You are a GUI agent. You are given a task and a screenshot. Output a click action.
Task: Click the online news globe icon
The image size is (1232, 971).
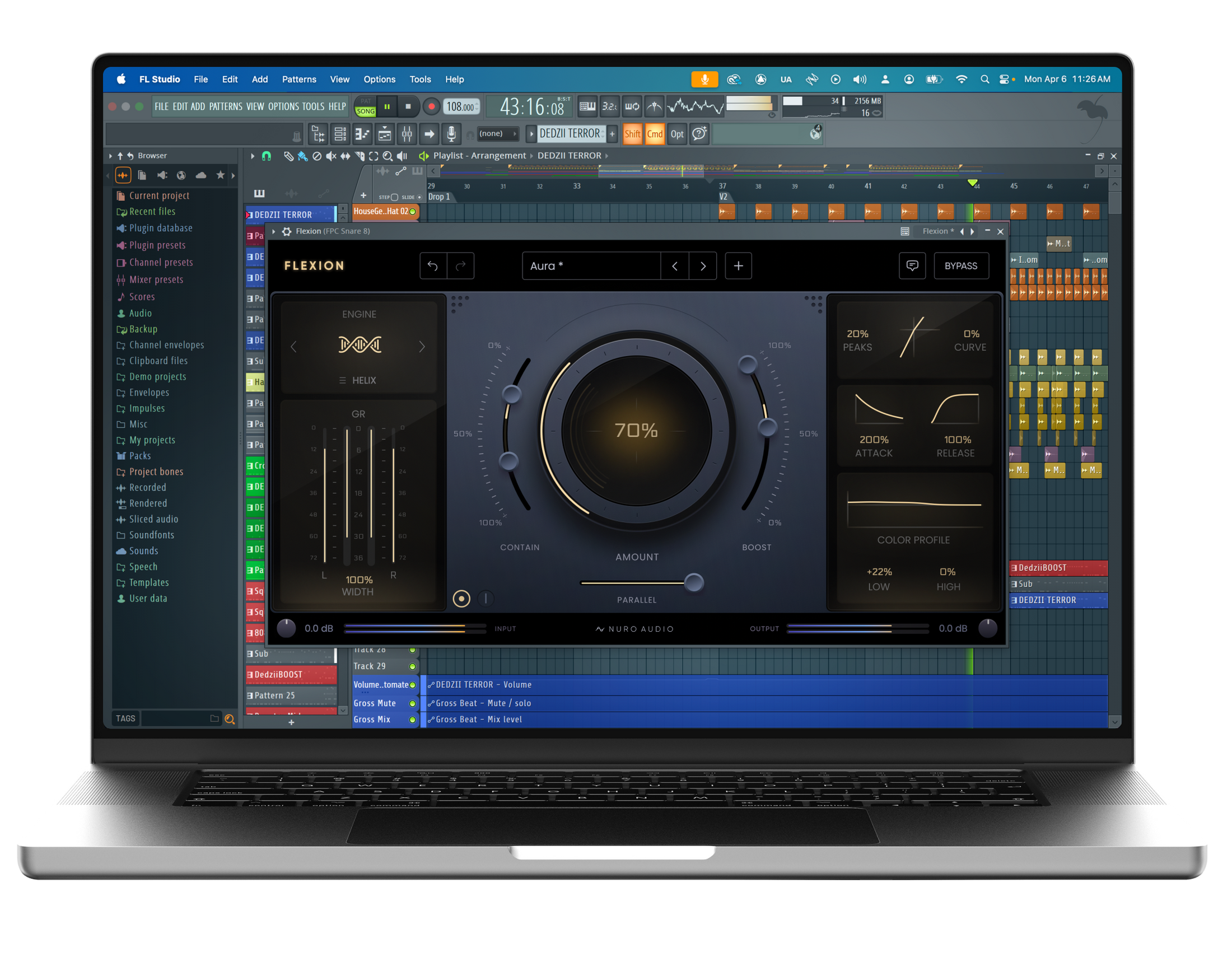tap(816, 133)
